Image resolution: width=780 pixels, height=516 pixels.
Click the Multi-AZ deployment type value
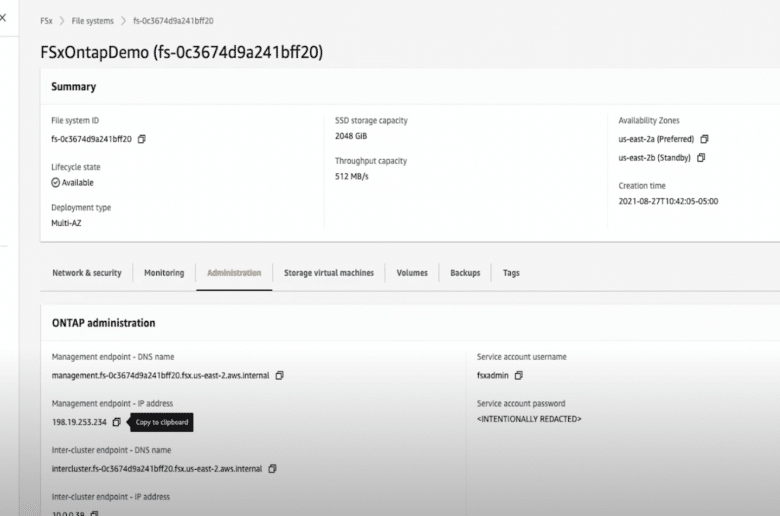(66, 223)
